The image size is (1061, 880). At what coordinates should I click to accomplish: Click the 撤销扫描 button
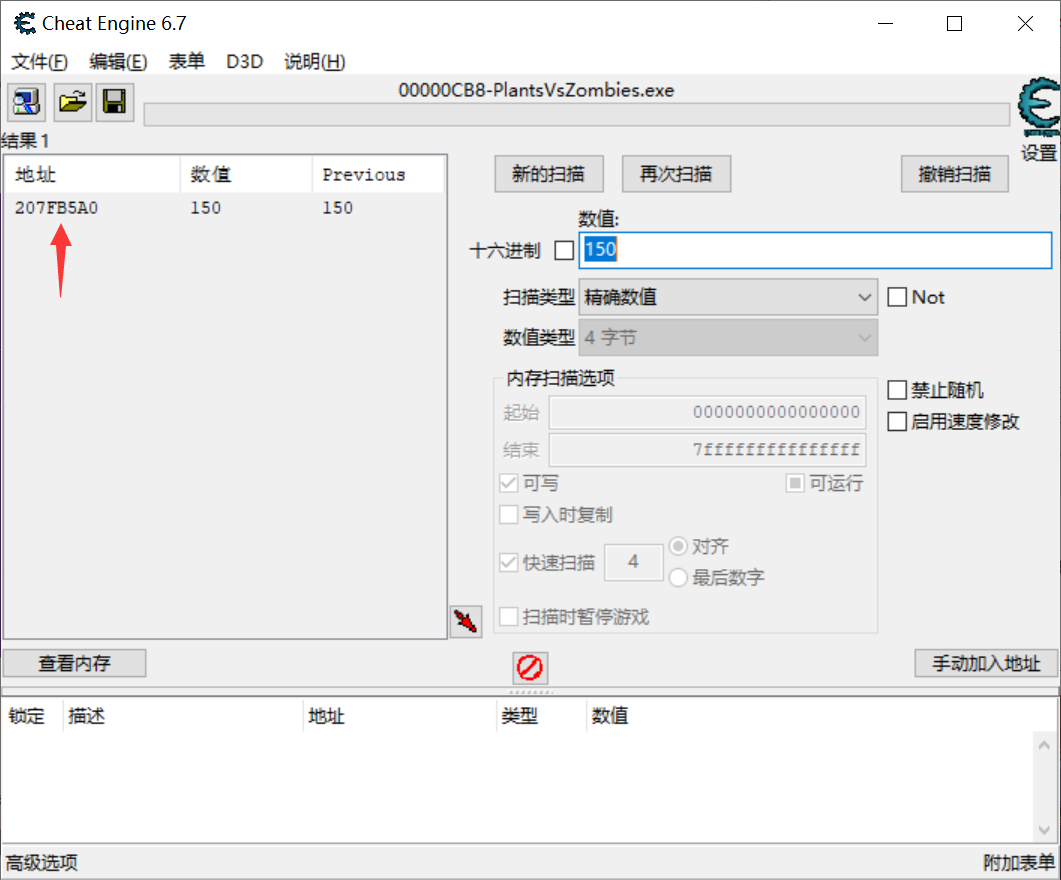(955, 175)
